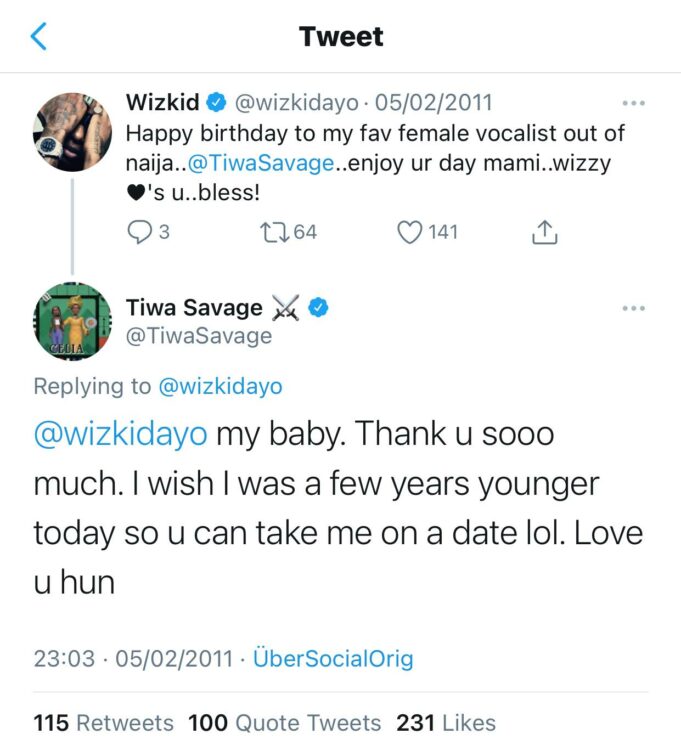Retweet Wizkid's birthday tweet
Image resolution: width=681 pixels, height=745 pixels.
[274, 232]
